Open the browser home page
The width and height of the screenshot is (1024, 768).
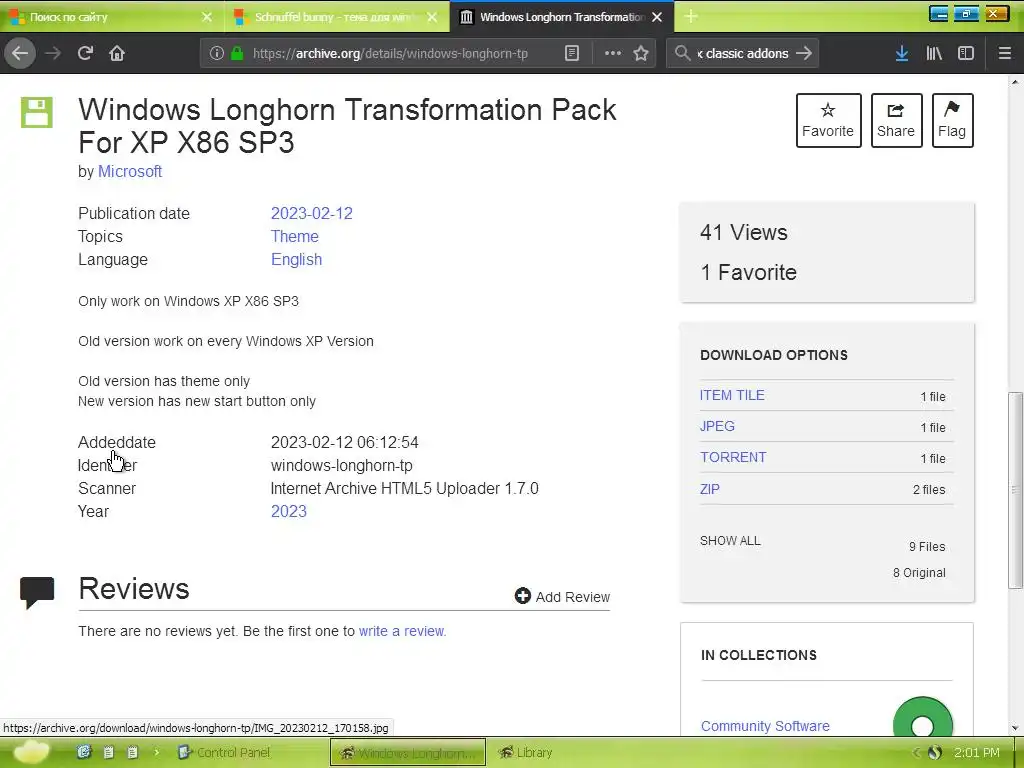[x=117, y=53]
